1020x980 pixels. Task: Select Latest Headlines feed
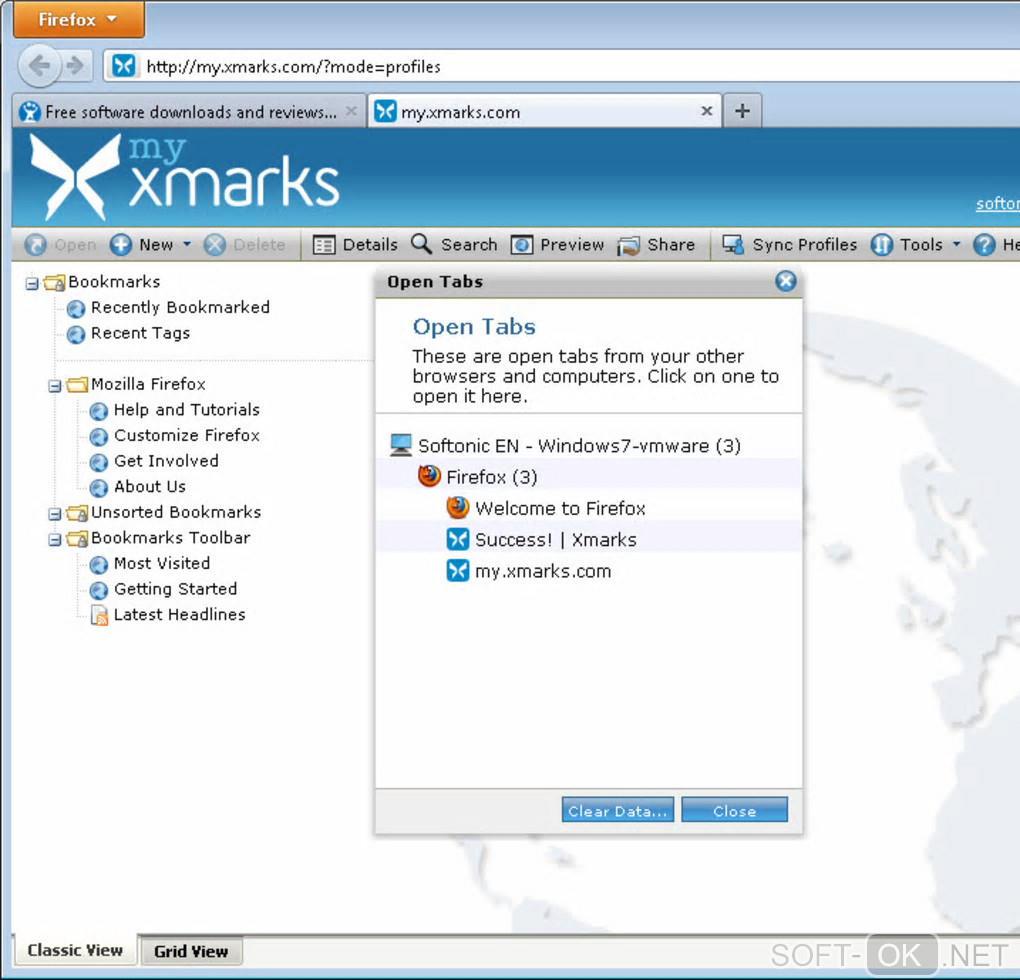(180, 615)
